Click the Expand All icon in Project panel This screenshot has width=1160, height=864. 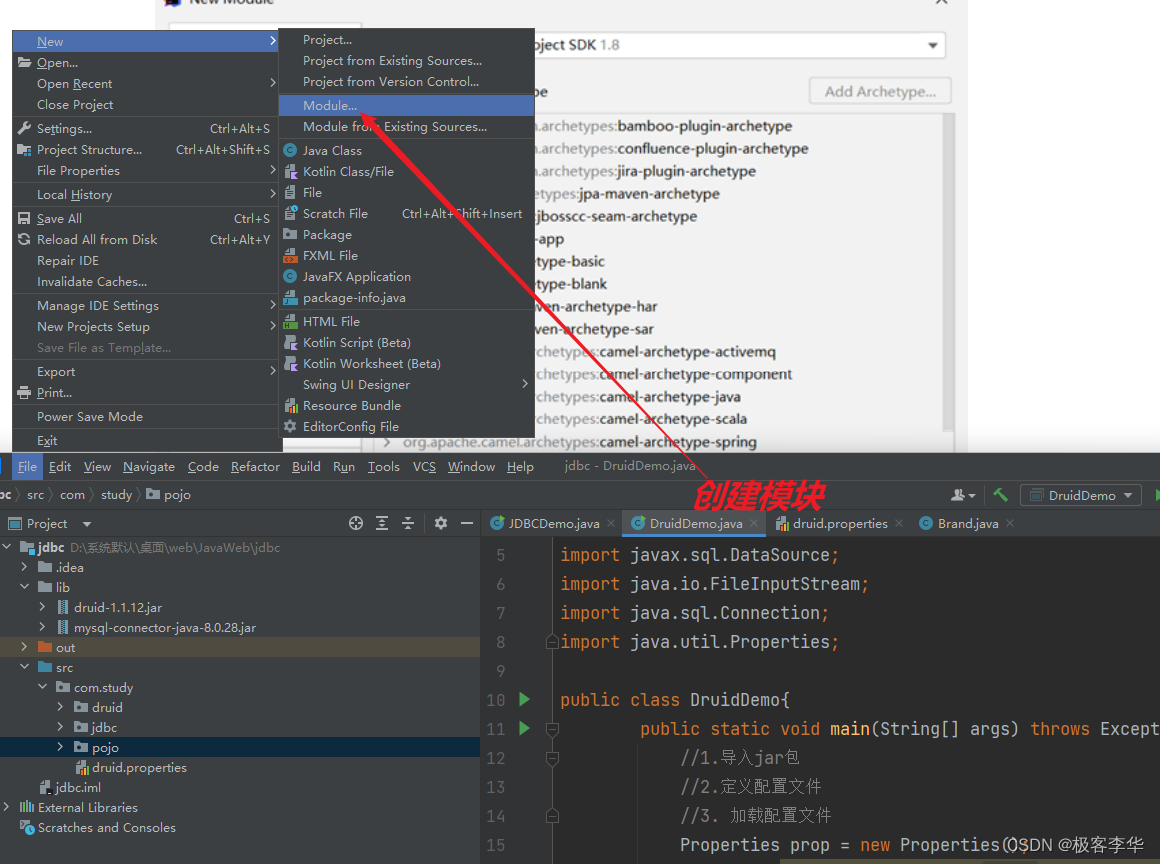tap(382, 523)
